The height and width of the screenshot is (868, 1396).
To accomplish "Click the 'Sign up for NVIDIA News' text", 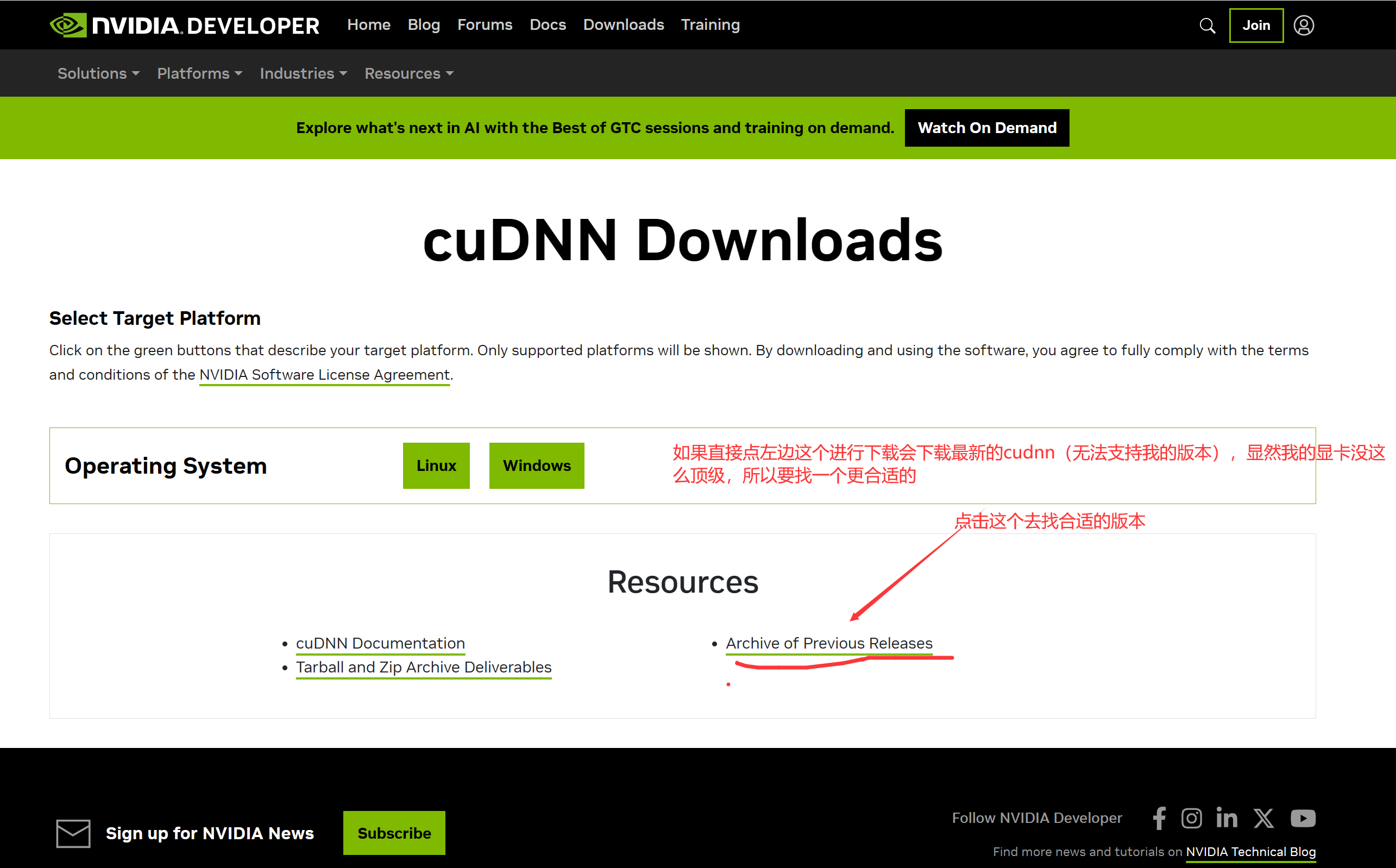I will (210, 833).
